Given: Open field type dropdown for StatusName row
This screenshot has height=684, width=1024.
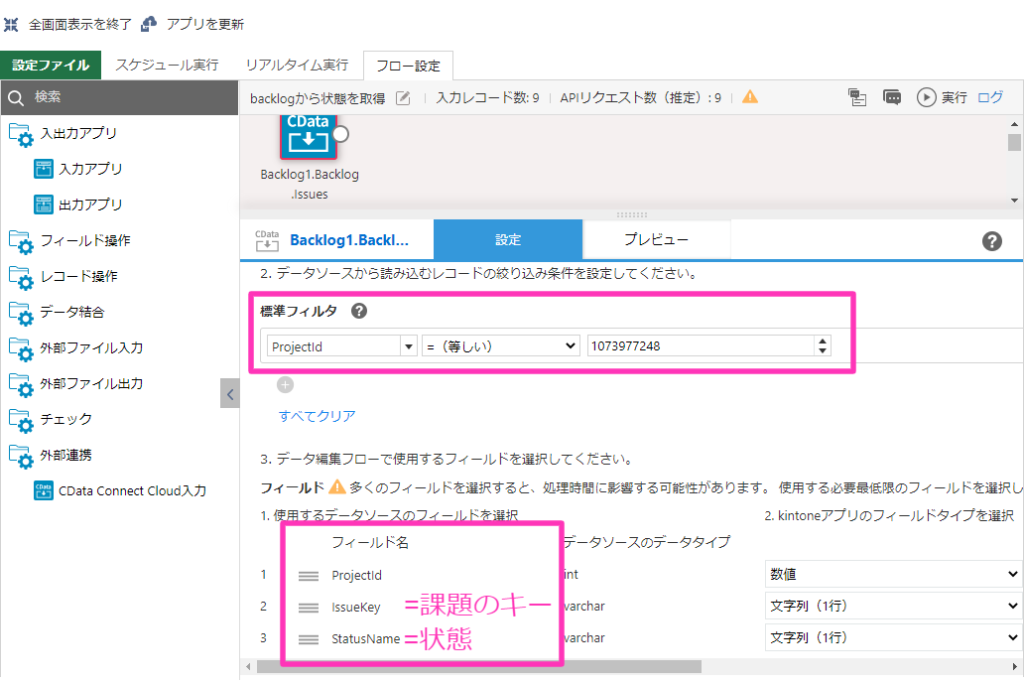Looking at the screenshot, I should click(893, 638).
